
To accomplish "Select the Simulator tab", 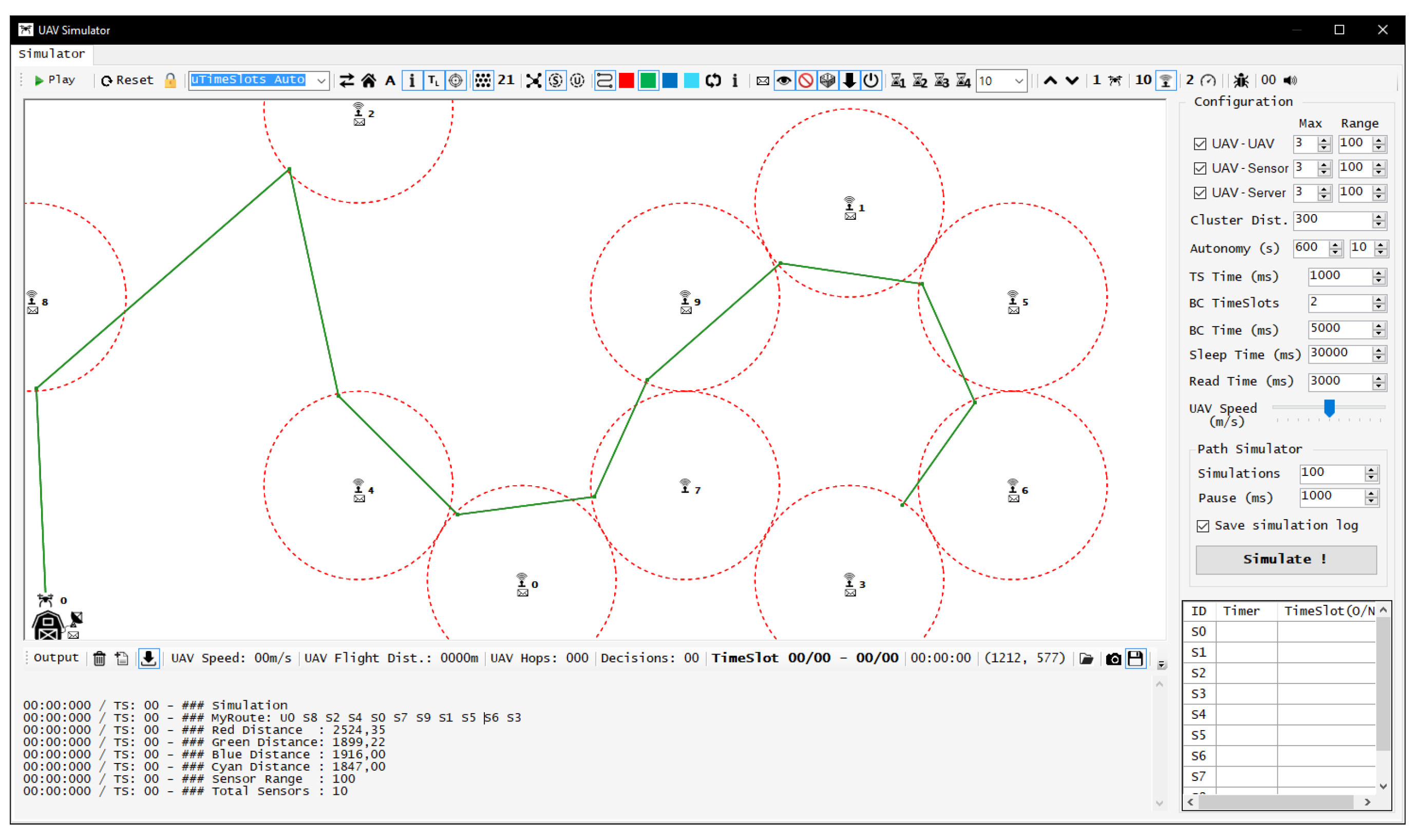I will (51, 54).
